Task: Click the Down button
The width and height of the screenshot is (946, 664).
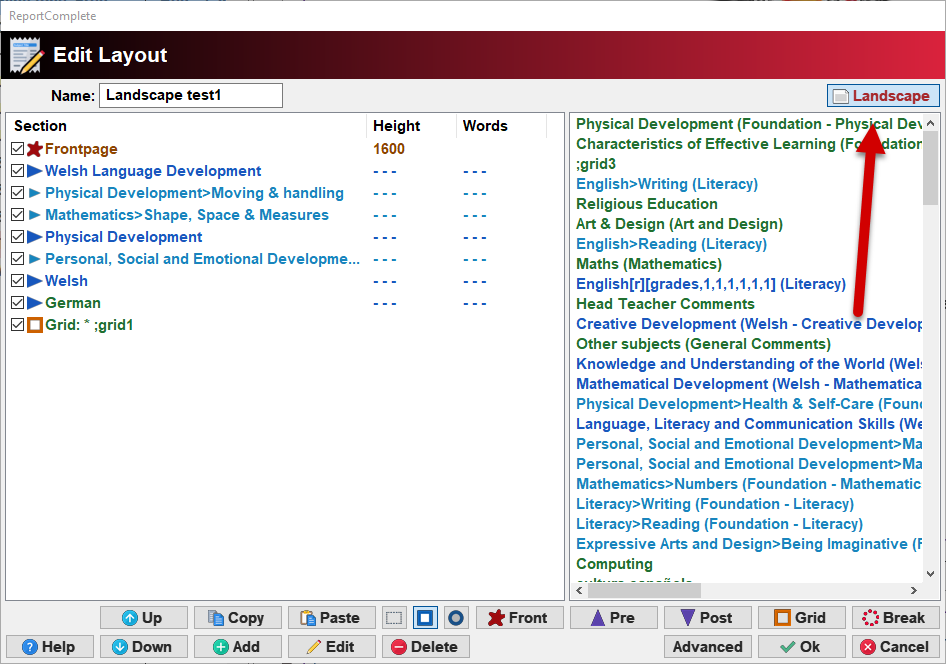Action: pyautogui.click(x=144, y=647)
